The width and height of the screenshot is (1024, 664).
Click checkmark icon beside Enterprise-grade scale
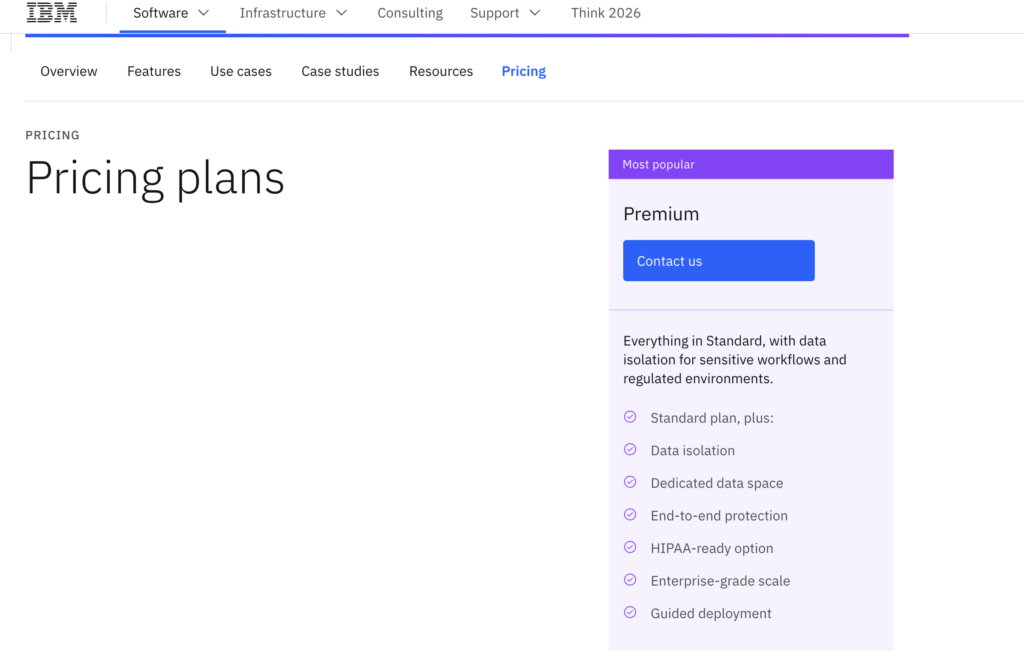coord(630,580)
